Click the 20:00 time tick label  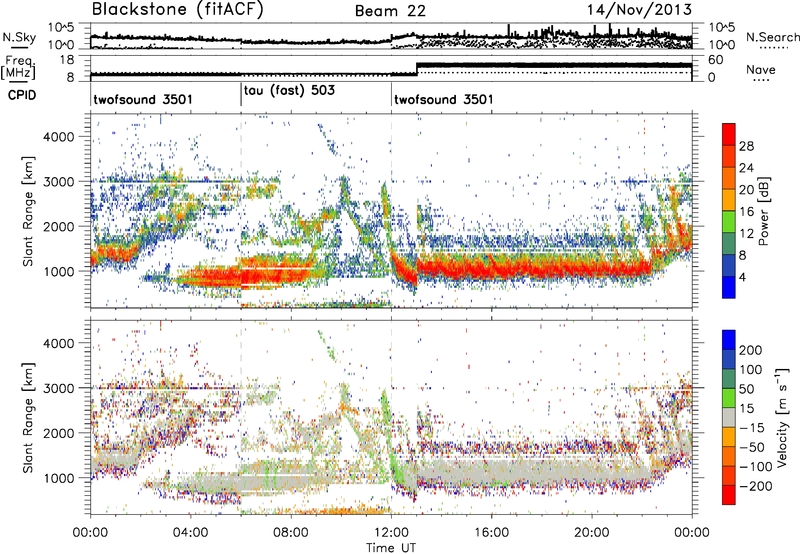point(592,533)
